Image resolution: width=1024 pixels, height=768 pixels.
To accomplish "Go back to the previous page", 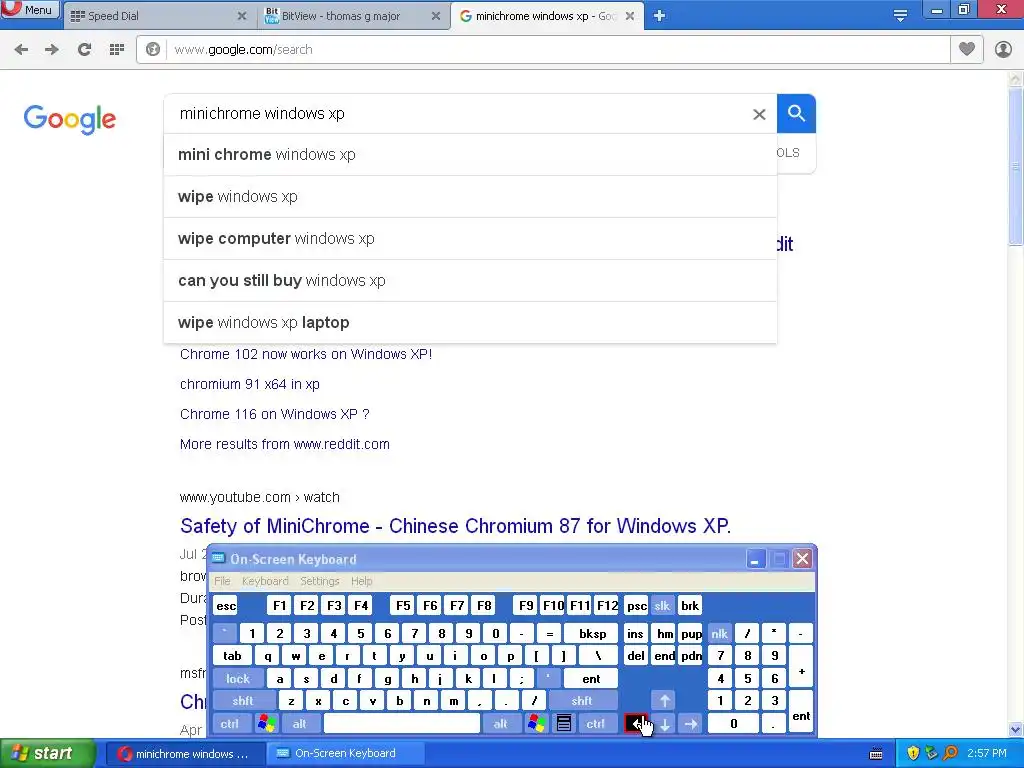I will (21, 50).
